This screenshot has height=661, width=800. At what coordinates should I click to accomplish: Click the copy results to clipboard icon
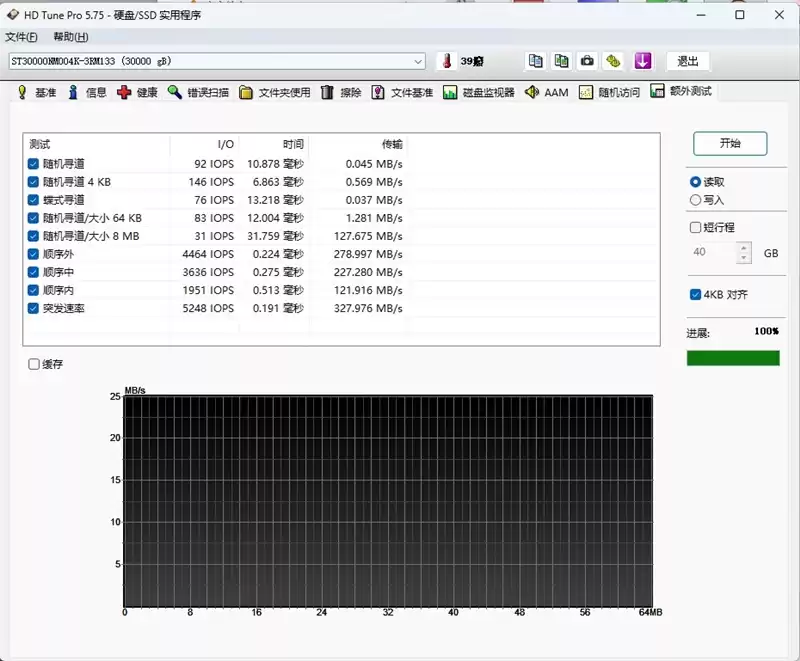(x=536, y=61)
